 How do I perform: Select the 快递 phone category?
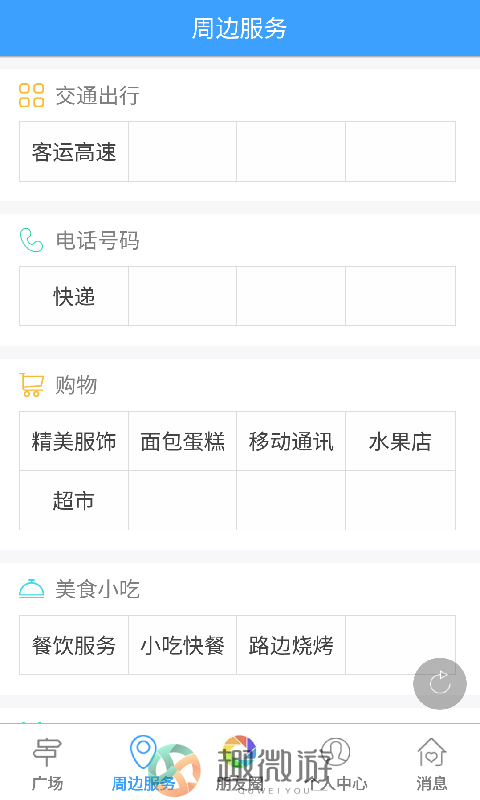point(74,296)
